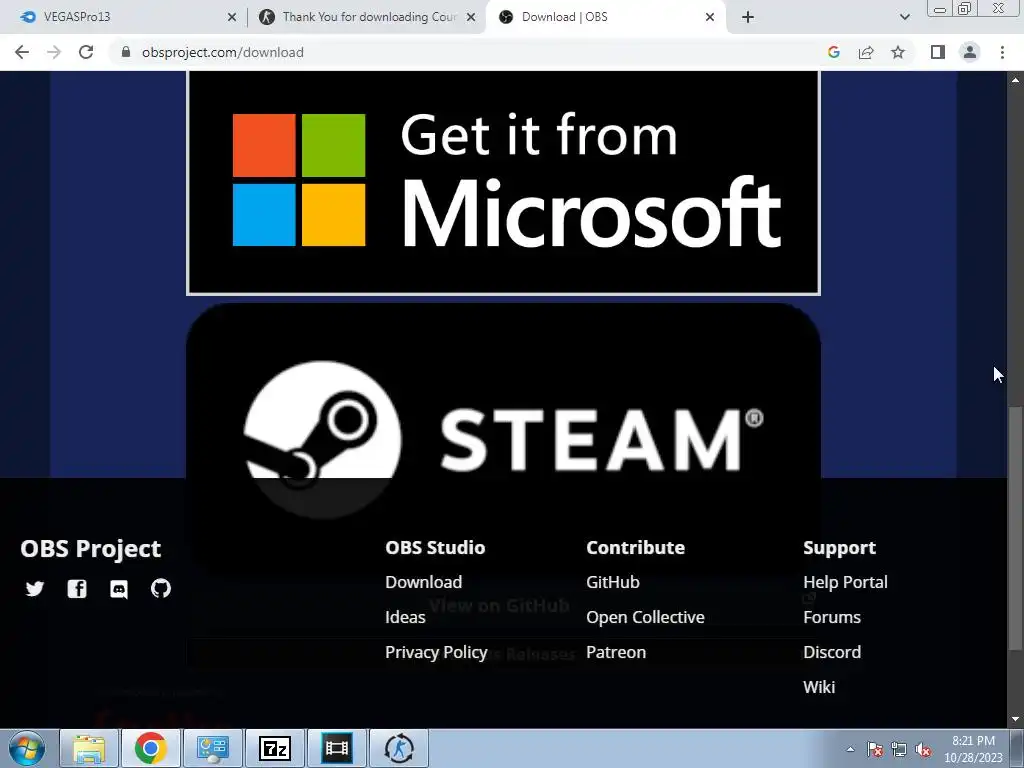Open Google Chrome from the taskbar
Screen dimensions: 1024x768
point(151,748)
